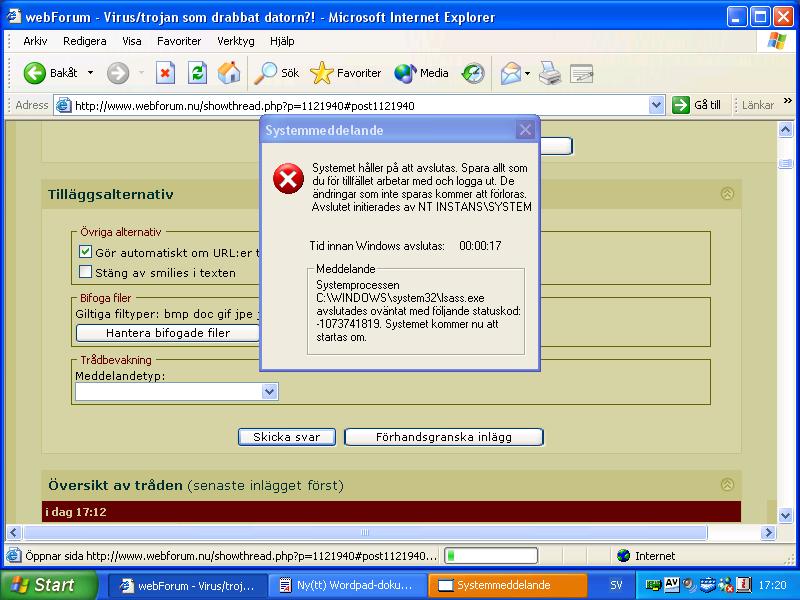Image resolution: width=800 pixels, height=600 pixels.
Task: Open the address bar dropdown
Action: 656,106
